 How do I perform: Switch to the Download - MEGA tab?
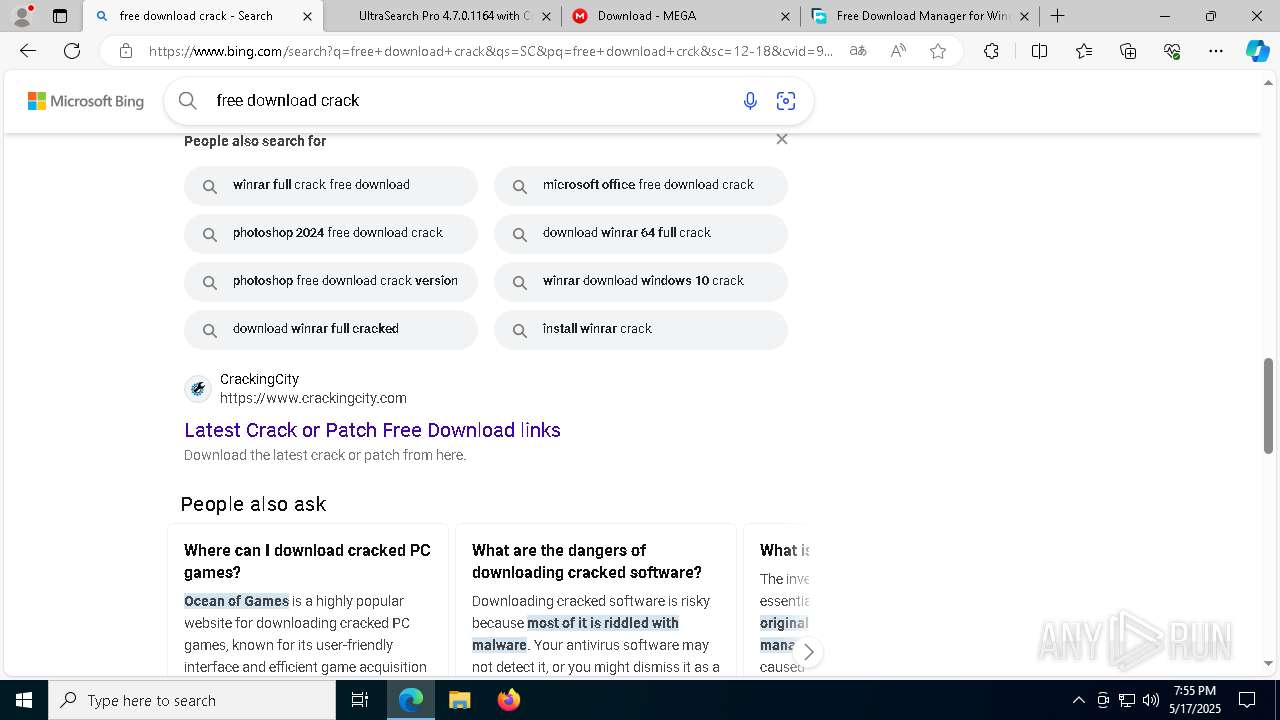pos(681,16)
